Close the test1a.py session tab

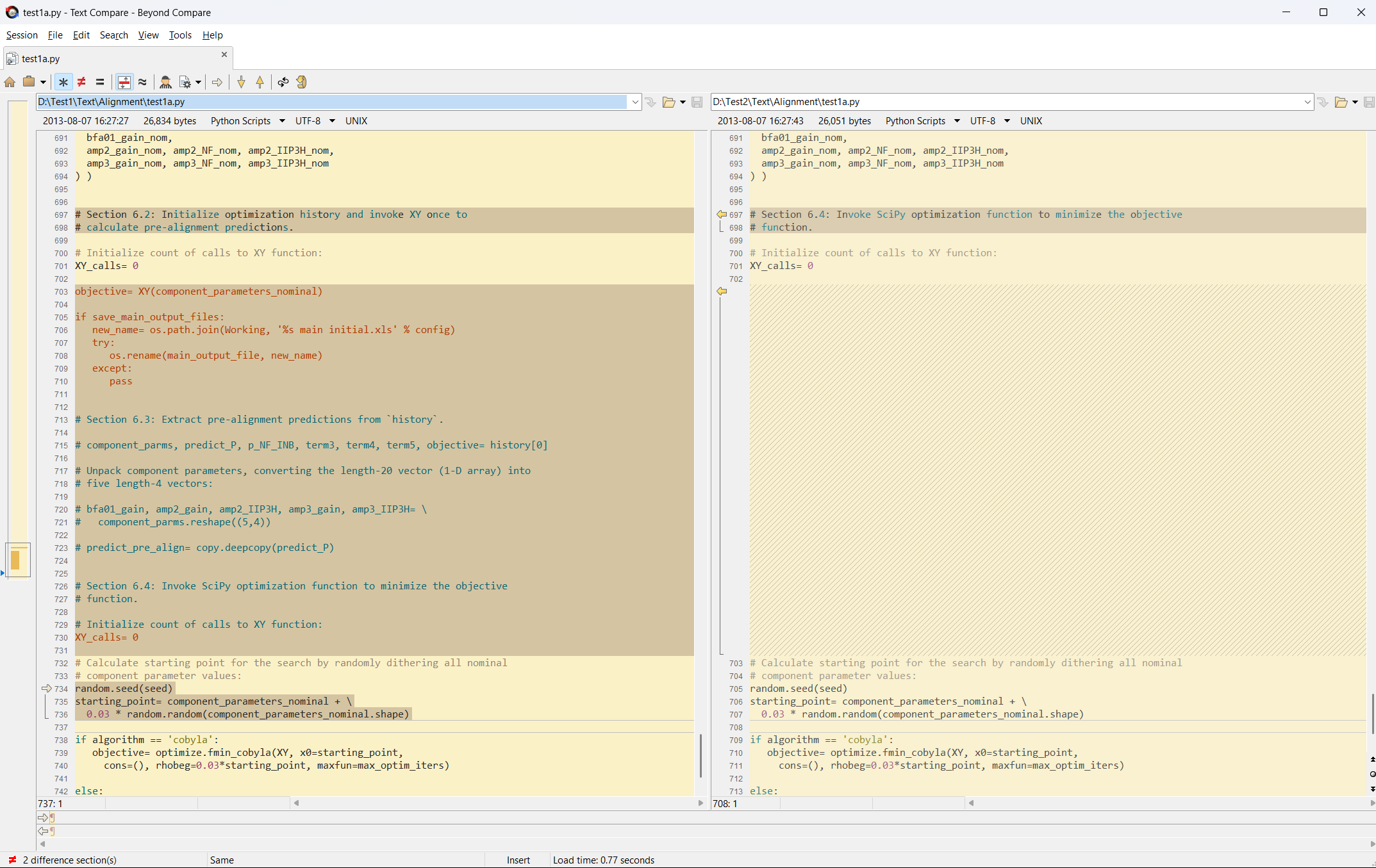pos(224,54)
